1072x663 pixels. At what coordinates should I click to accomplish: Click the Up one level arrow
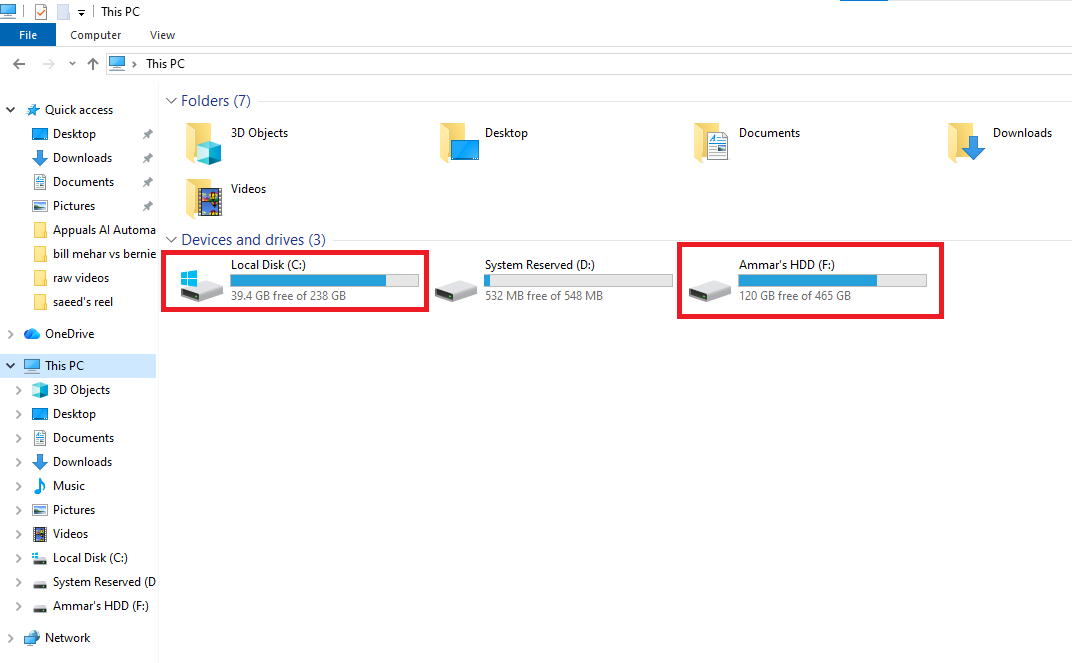(x=93, y=64)
